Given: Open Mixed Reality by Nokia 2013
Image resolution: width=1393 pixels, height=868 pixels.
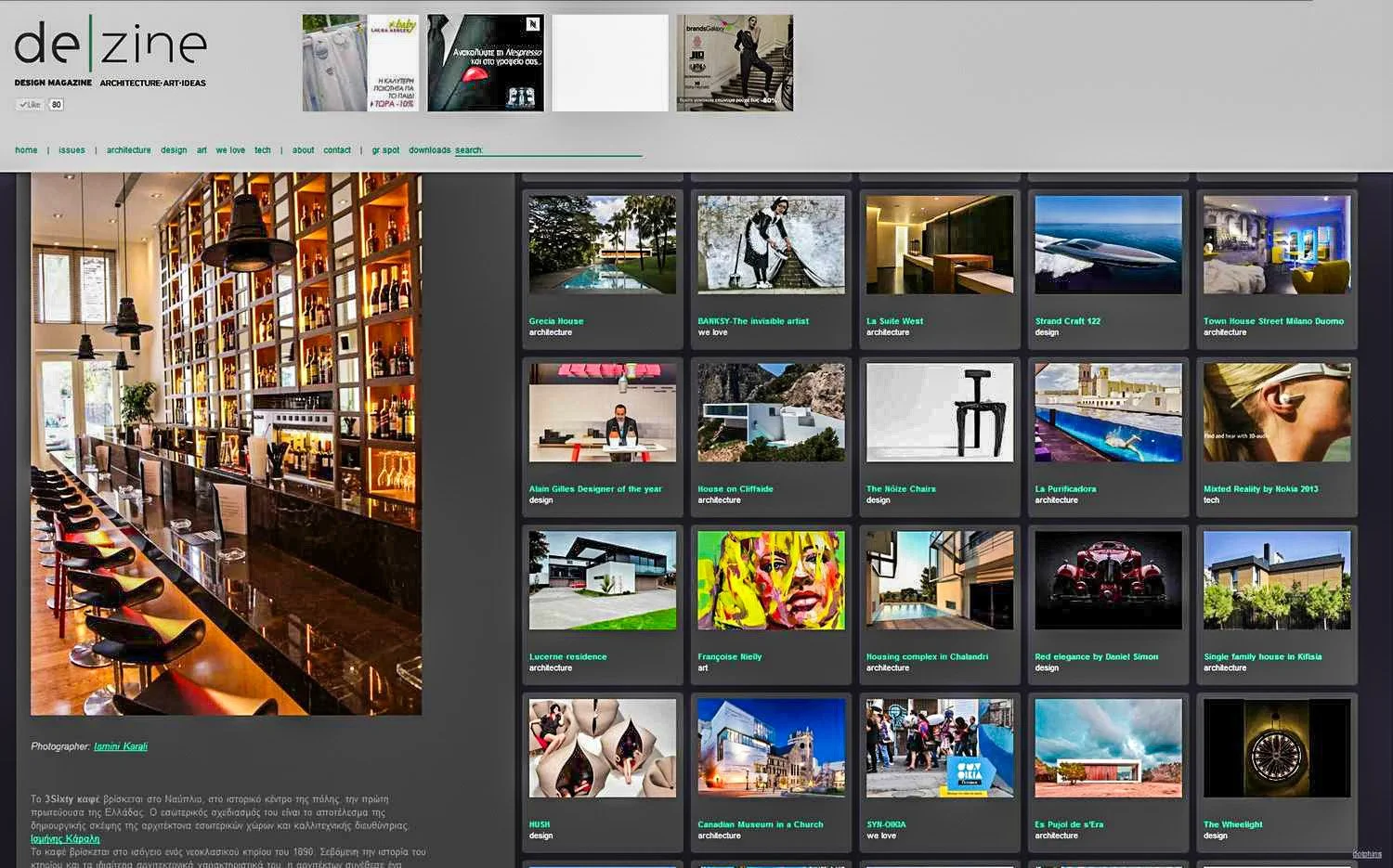Looking at the screenshot, I should tap(1260, 489).
